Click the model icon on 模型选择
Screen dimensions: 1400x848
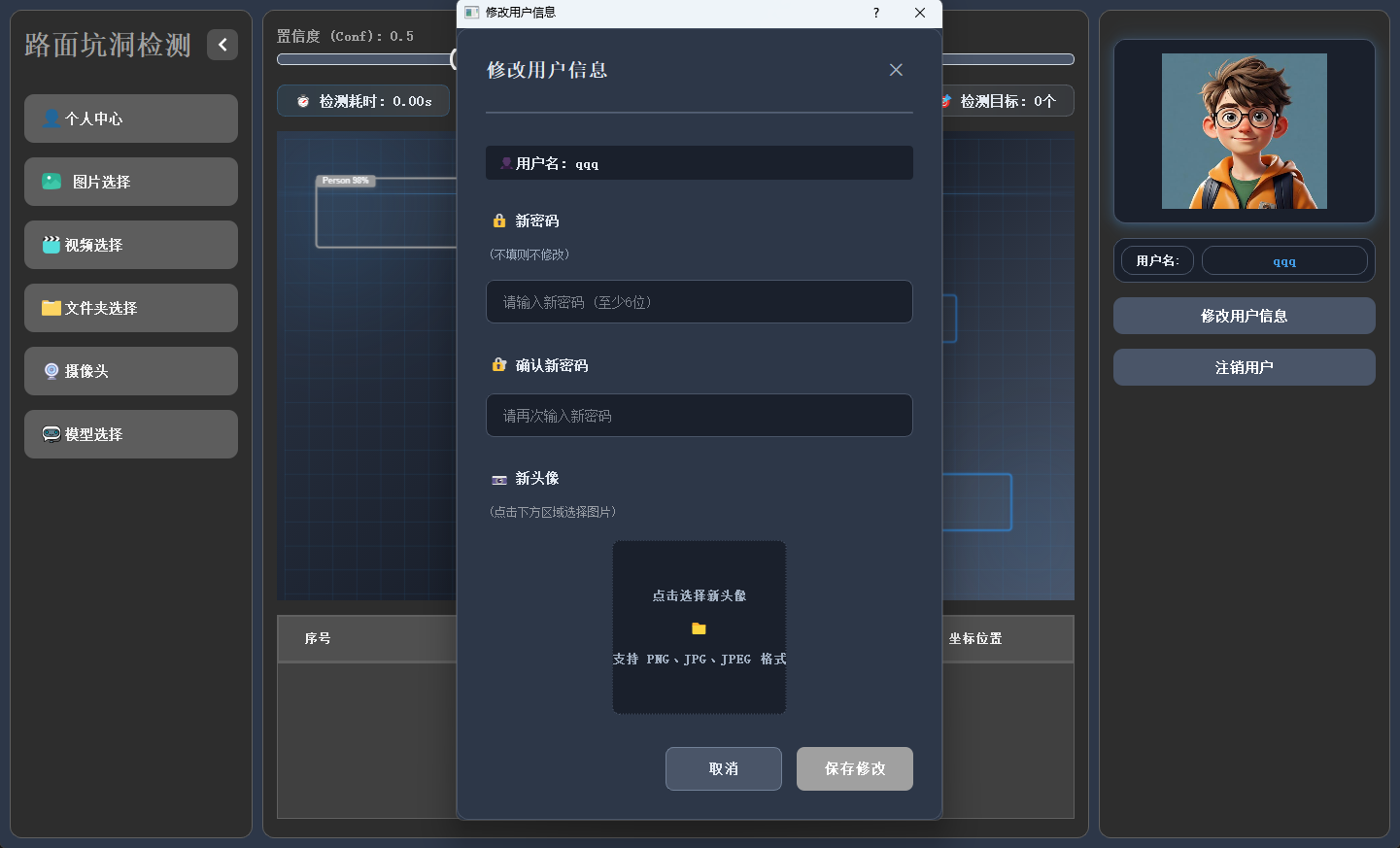click(x=51, y=434)
